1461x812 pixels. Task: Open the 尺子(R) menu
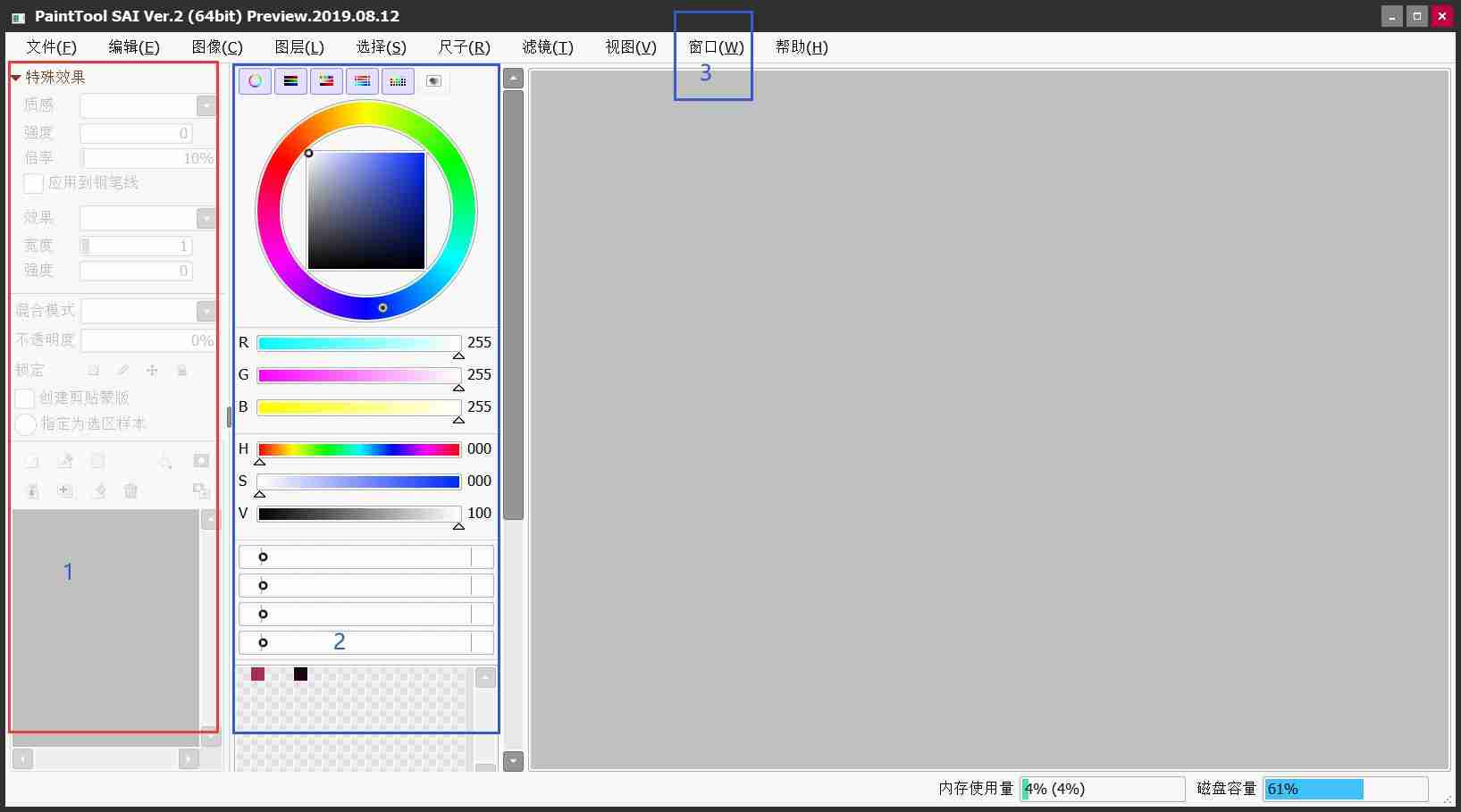(464, 47)
